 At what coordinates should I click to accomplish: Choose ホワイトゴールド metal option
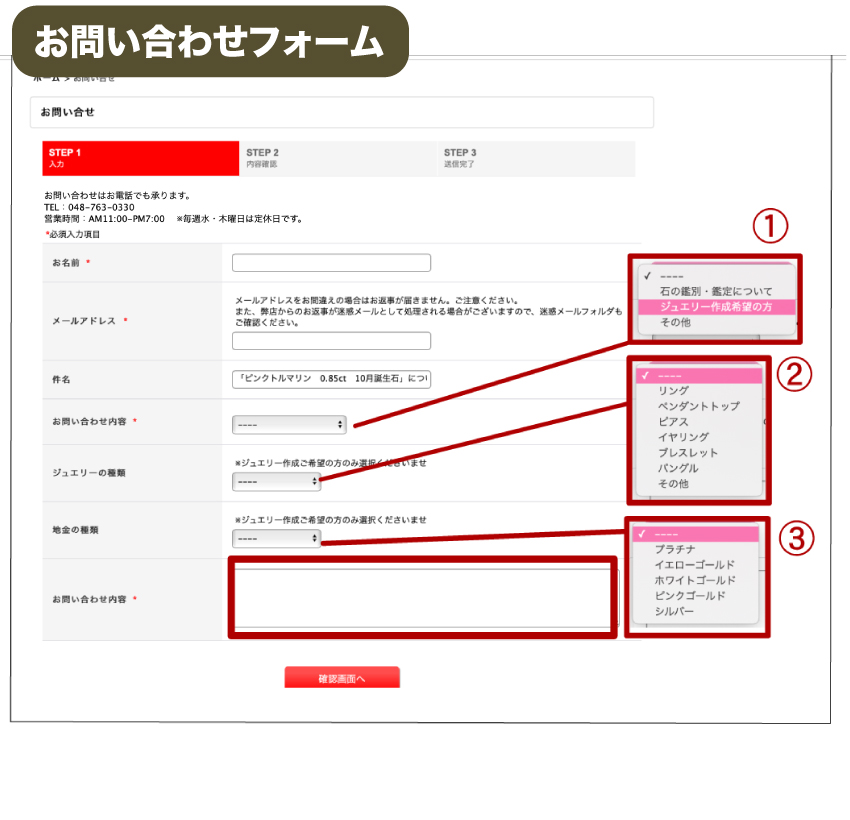(696, 580)
